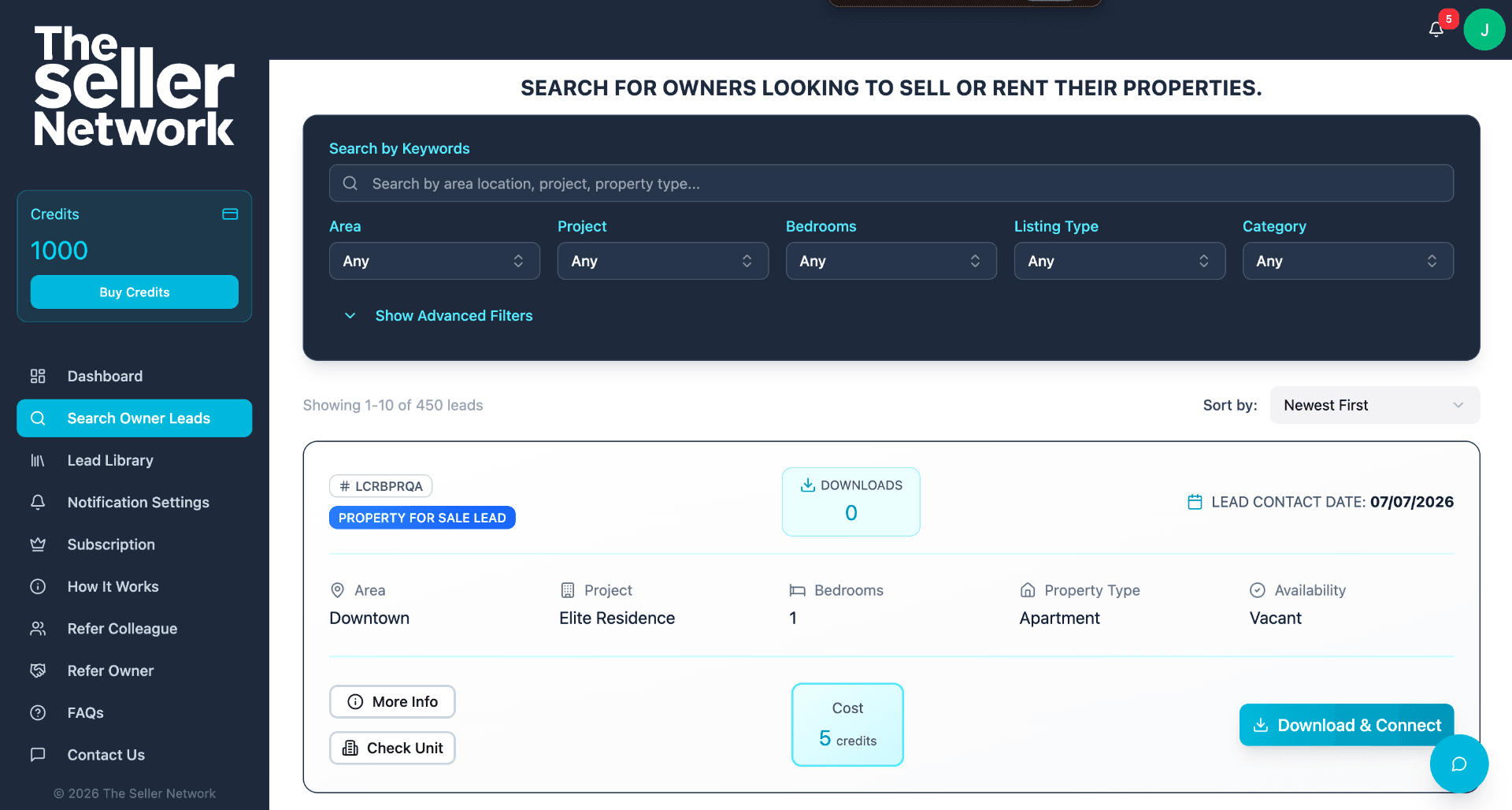Select Search Owner Leads menu item
Viewport: 1512px width, 810px height.
[135, 418]
